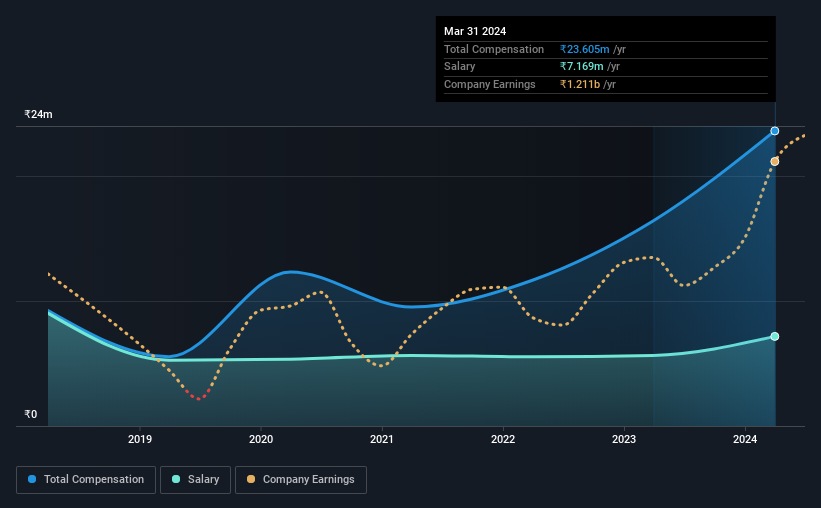Click the blue Total Compensation data point at Mar 2024
The width and height of the screenshot is (821, 508).
click(x=774, y=131)
